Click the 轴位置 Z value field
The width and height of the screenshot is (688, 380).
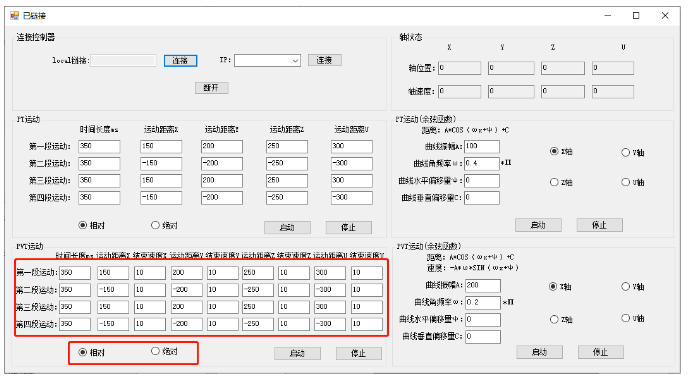[x=563, y=68]
